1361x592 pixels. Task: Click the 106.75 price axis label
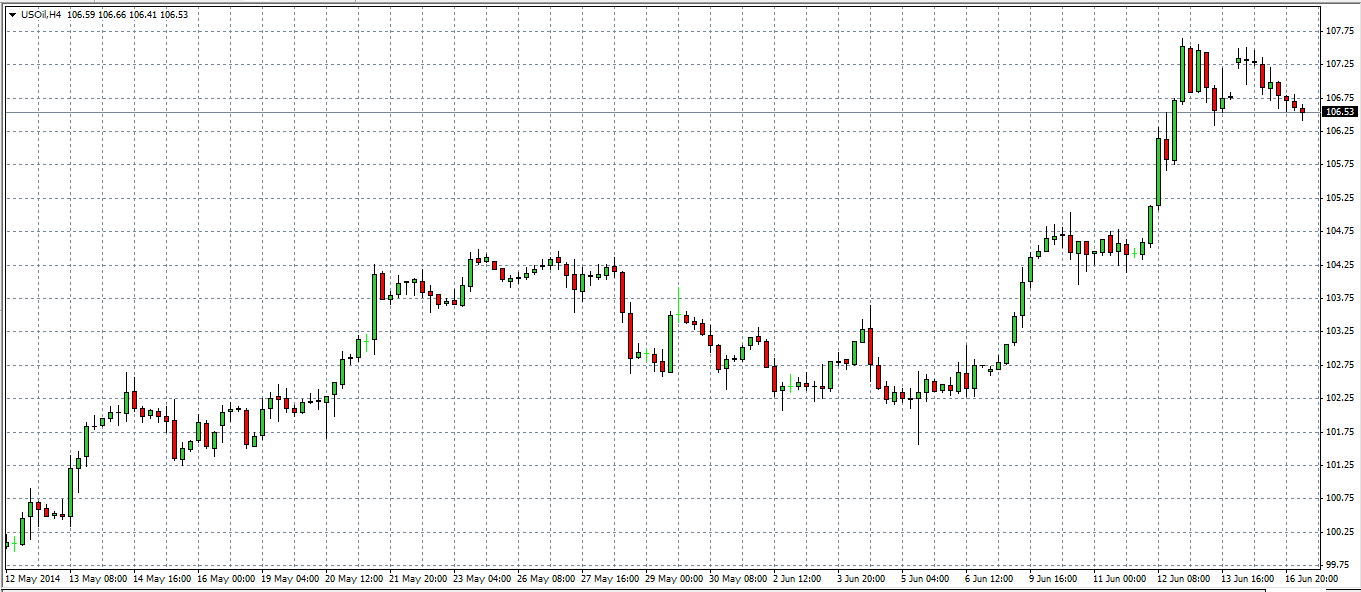tap(1340, 98)
